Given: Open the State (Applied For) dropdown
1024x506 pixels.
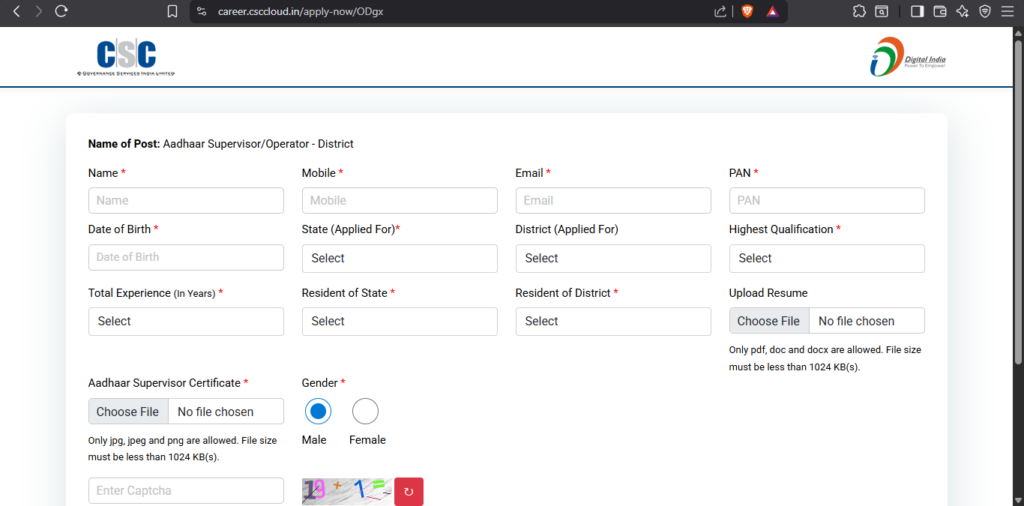Looking at the screenshot, I should 399,258.
